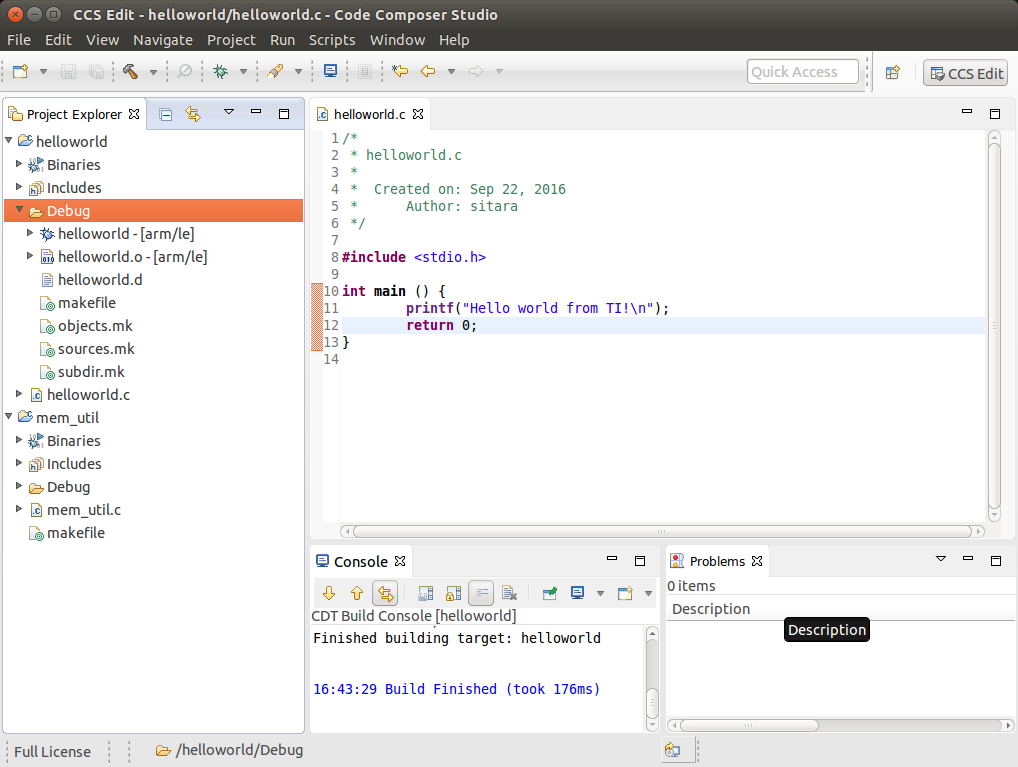Image resolution: width=1018 pixels, height=767 pixels.
Task: Click the Quick Access search field
Action: [x=802, y=72]
